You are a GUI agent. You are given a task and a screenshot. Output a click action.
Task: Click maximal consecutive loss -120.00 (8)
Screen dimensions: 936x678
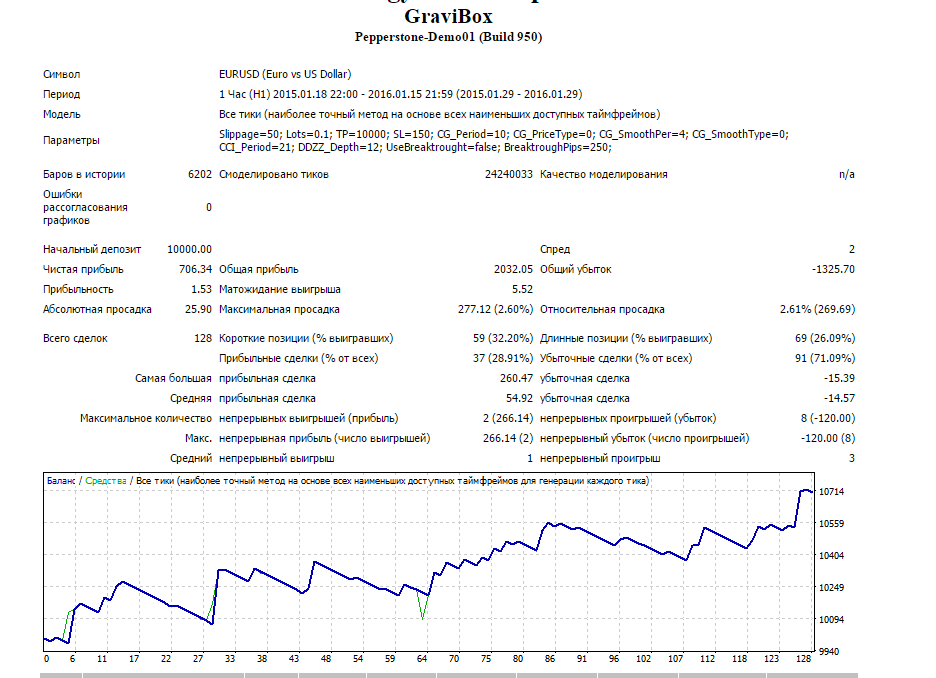[828, 438]
